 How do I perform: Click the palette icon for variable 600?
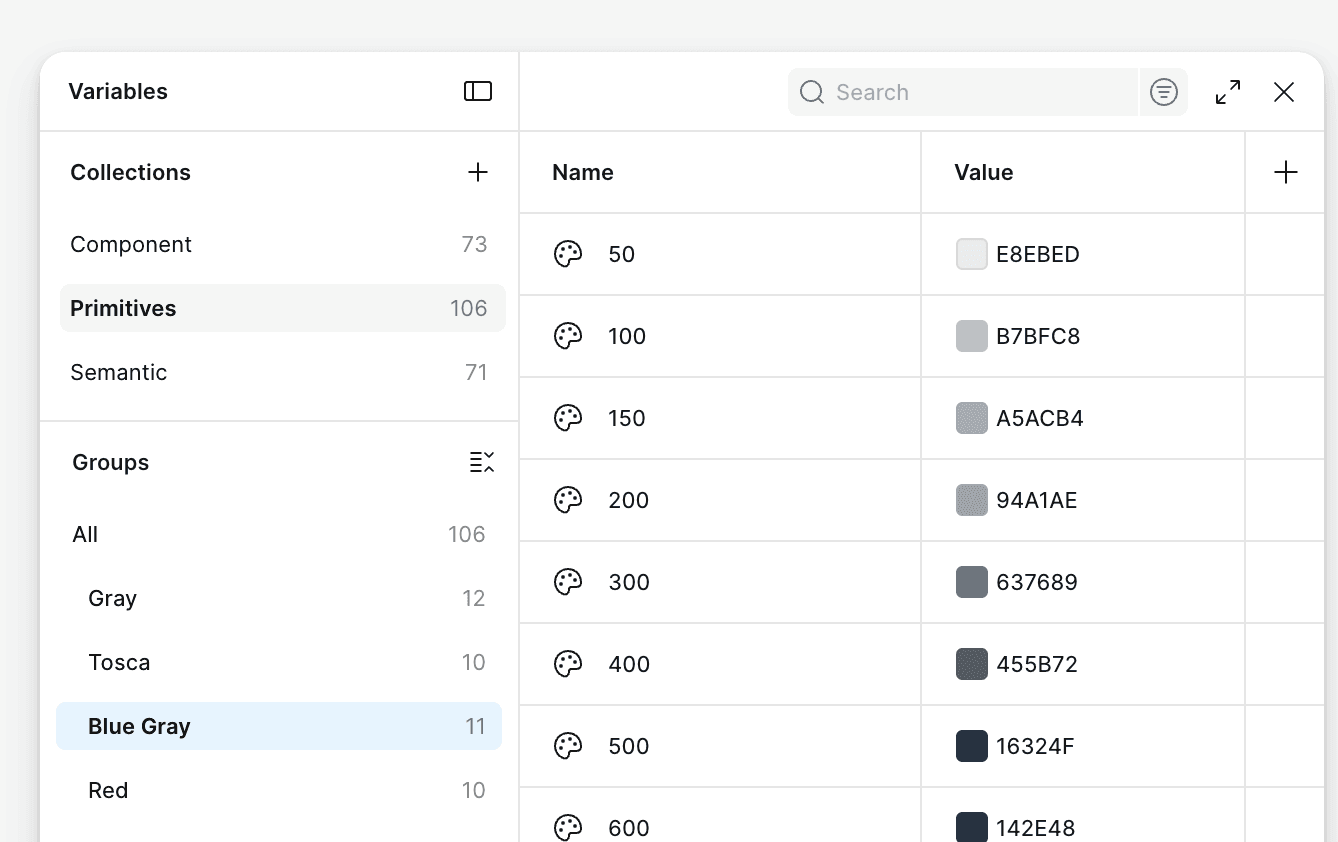[x=568, y=828]
